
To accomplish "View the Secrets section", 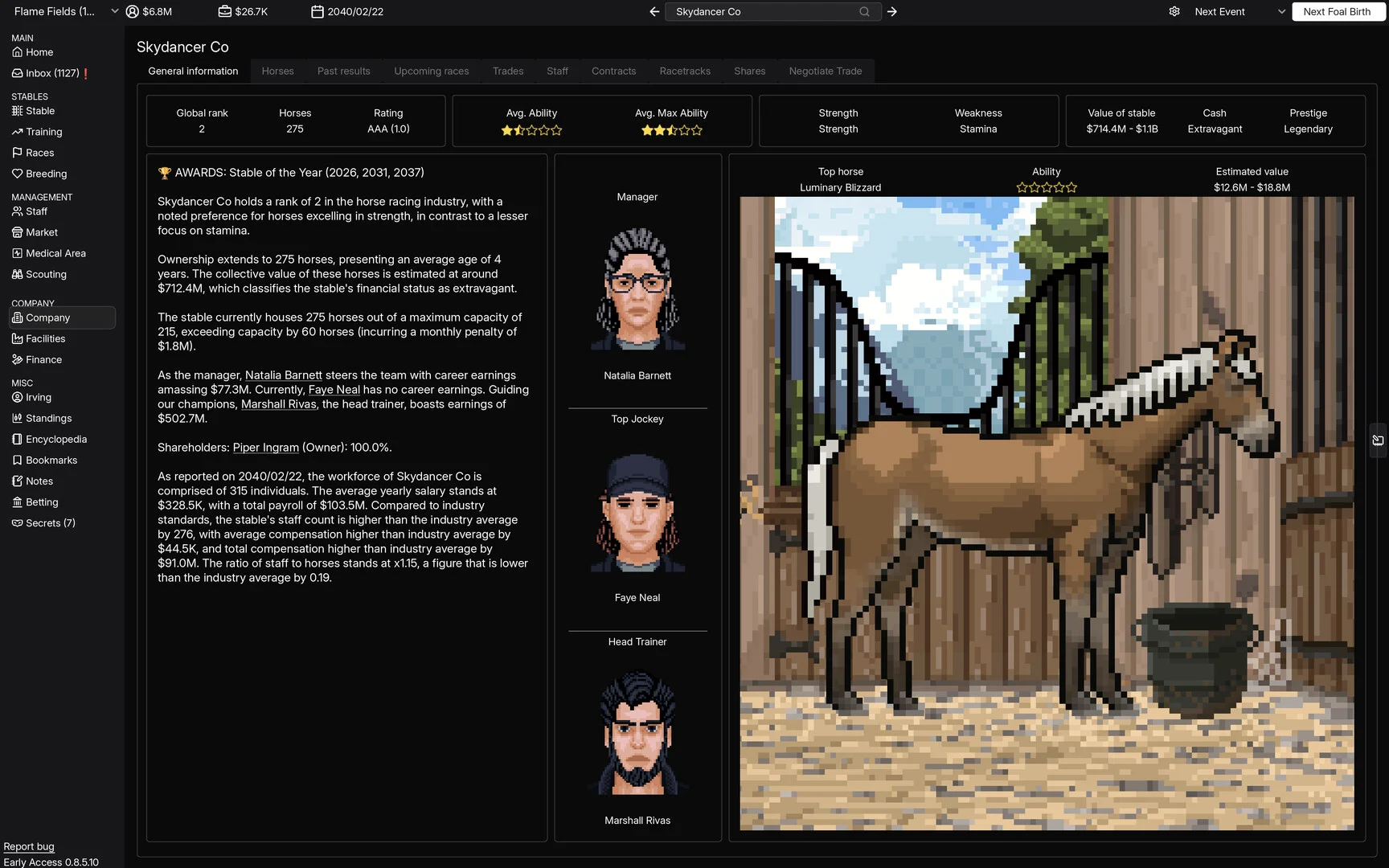I will [x=50, y=522].
